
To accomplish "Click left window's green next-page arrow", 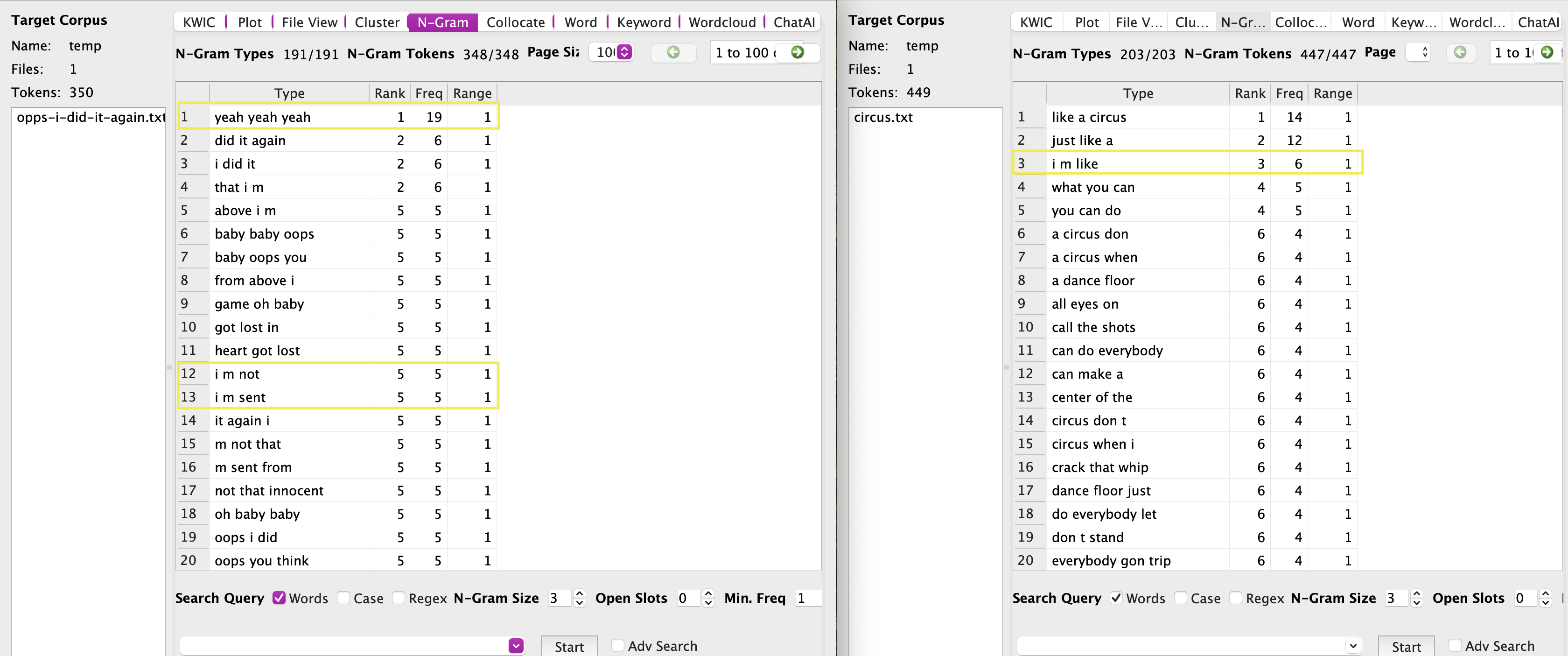I will 798,52.
